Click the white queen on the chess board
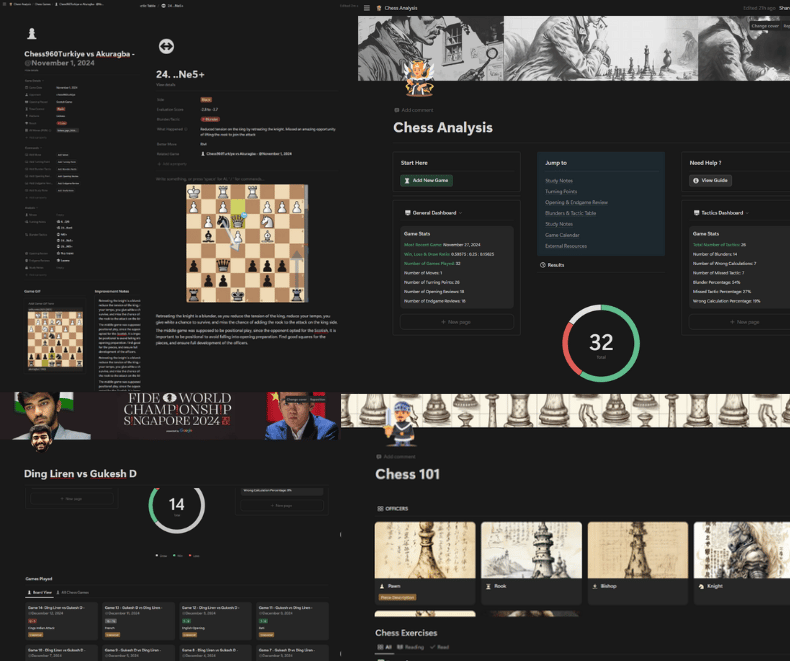The height and width of the screenshot is (661, 790). [238, 221]
